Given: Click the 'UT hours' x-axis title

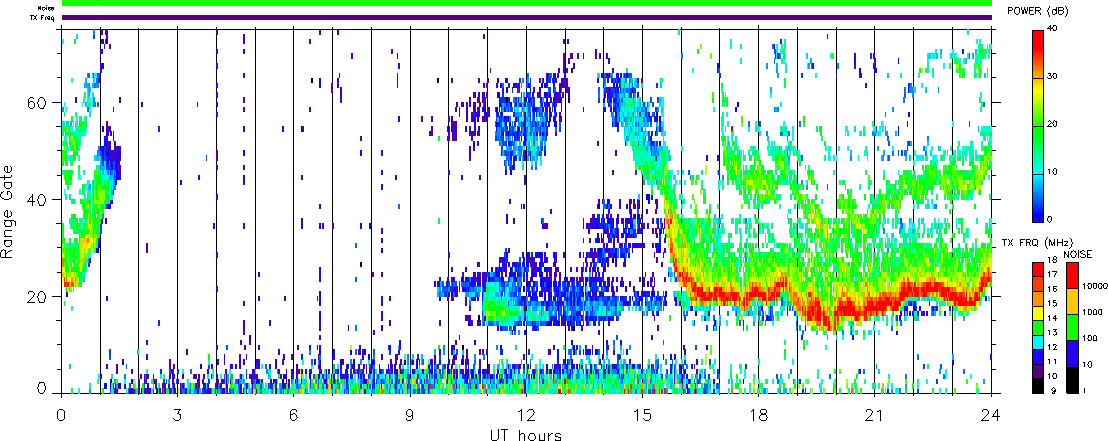Looking at the screenshot, I should [527, 434].
